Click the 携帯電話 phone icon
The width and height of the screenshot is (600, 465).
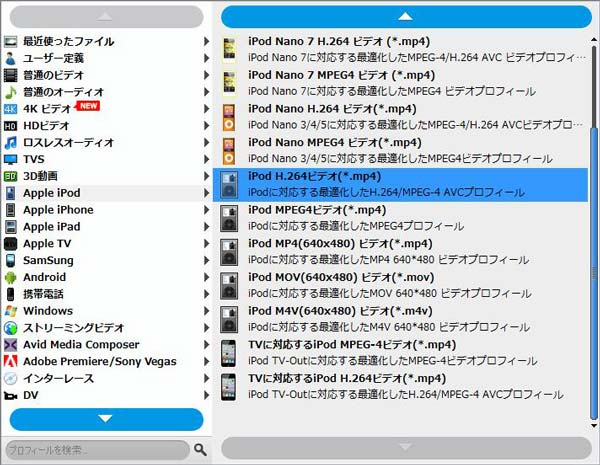[11, 294]
